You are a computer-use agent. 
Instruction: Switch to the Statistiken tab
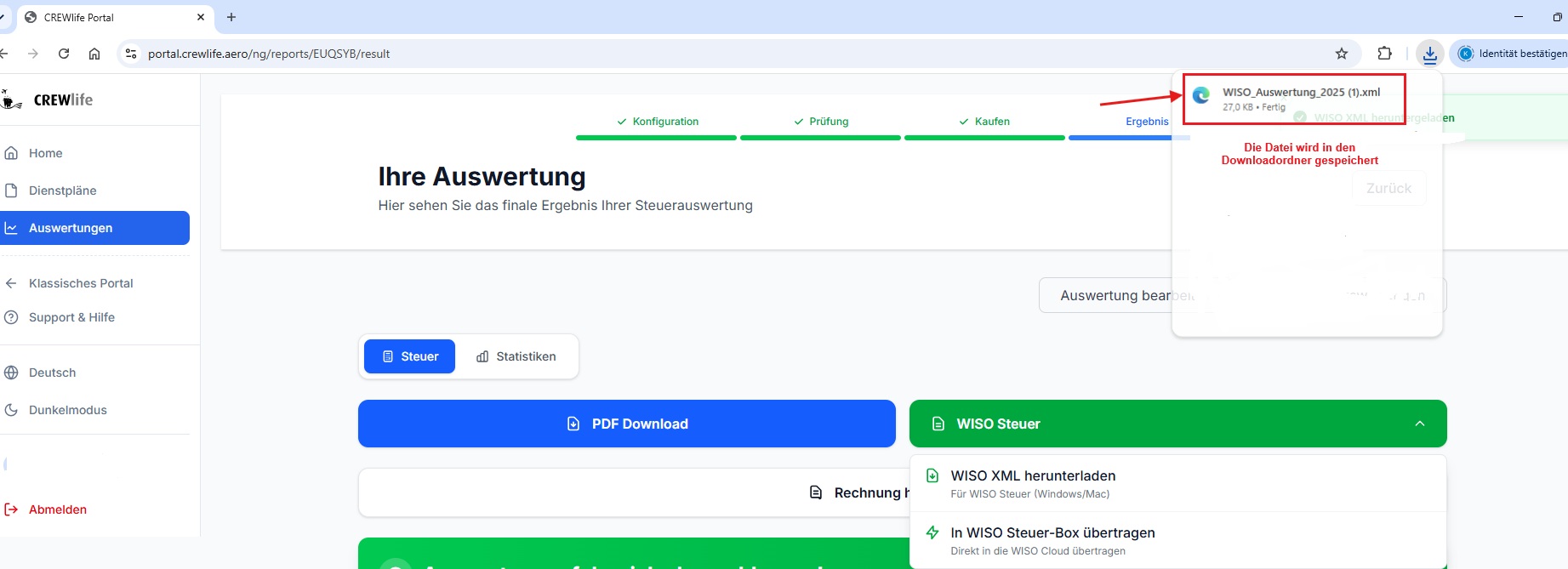tap(516, 356)
